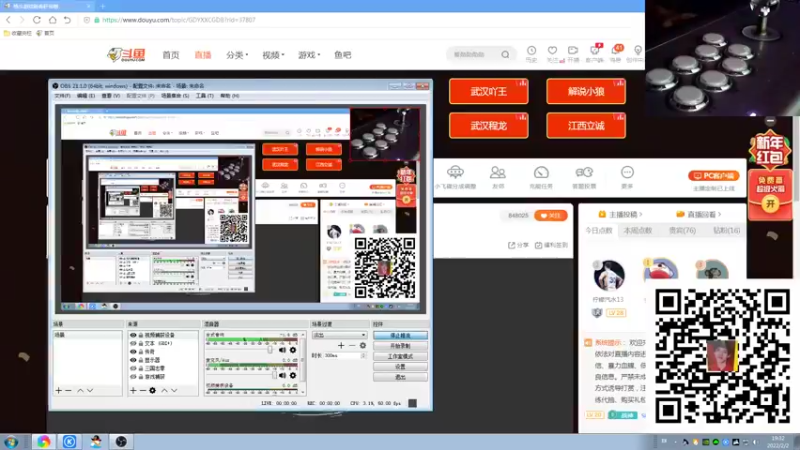This screenshot has width=800, height=450.
Task: Open the gauge task icon
Action: (541, 172)
